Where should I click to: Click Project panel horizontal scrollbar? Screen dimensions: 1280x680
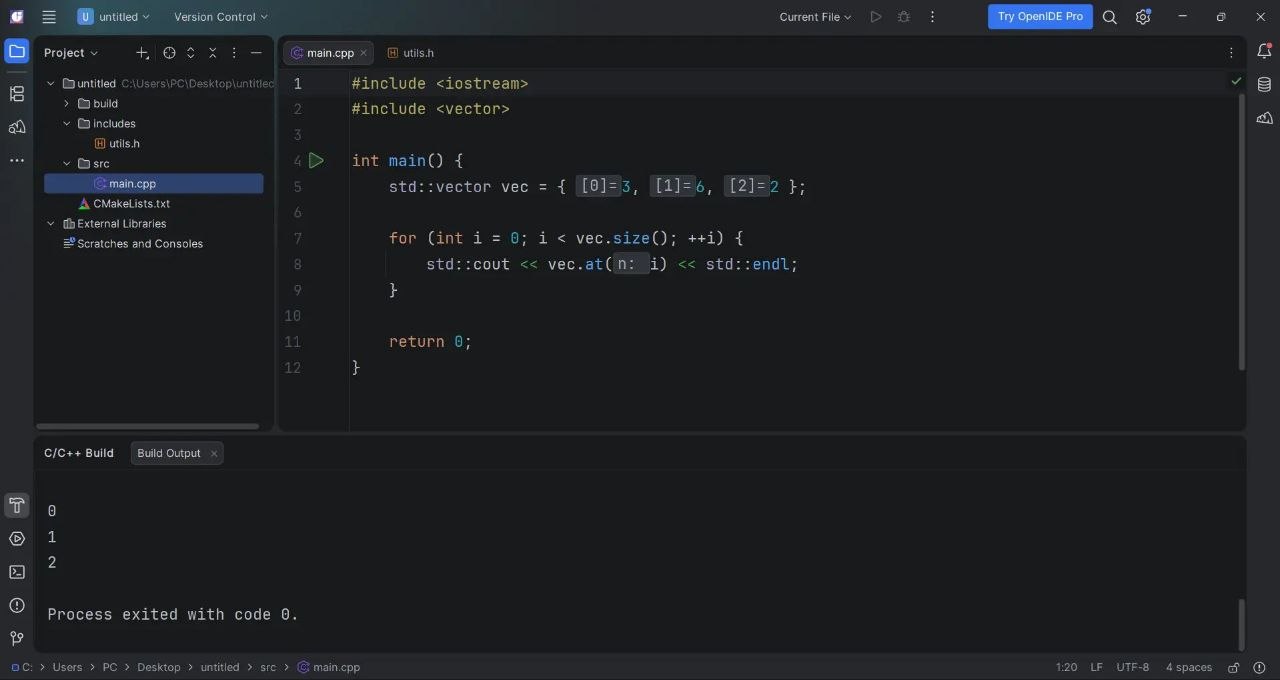point(148,426)
